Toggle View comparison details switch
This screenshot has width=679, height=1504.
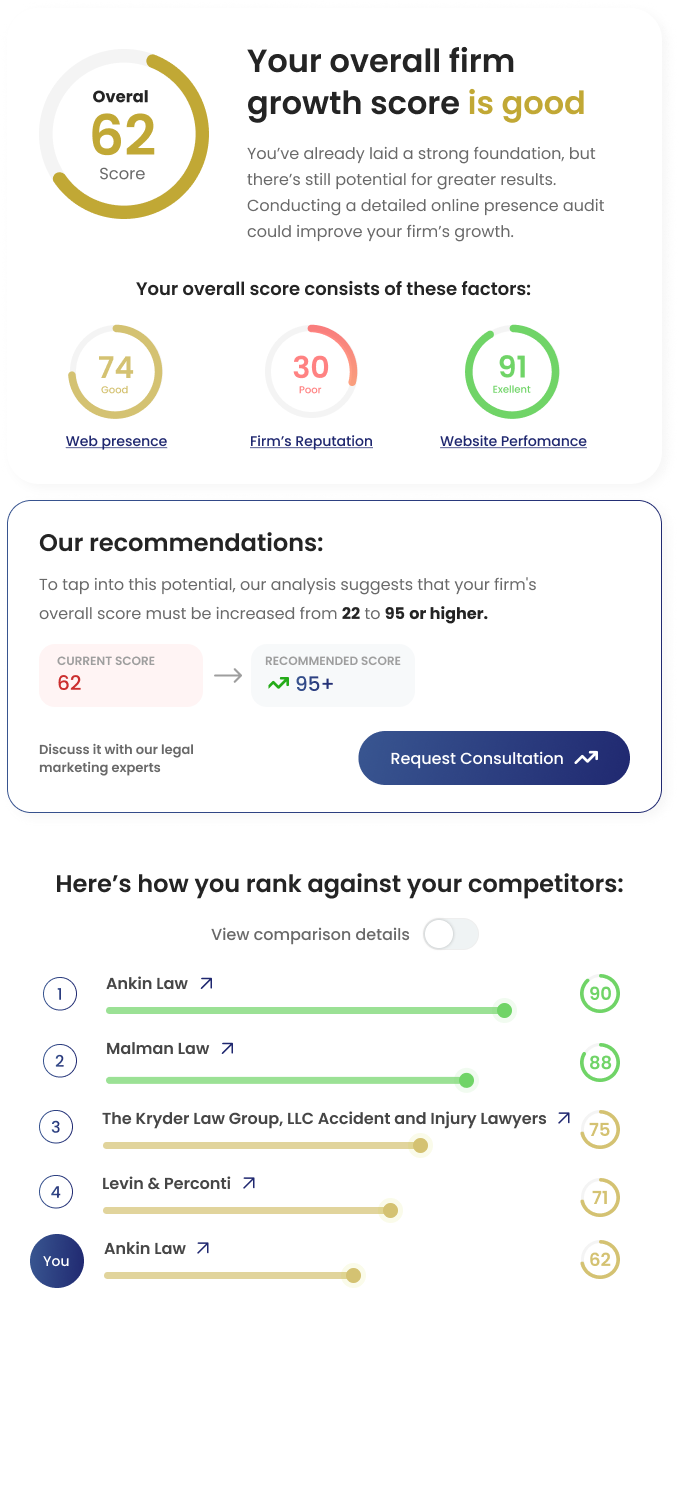click(451, 935)
